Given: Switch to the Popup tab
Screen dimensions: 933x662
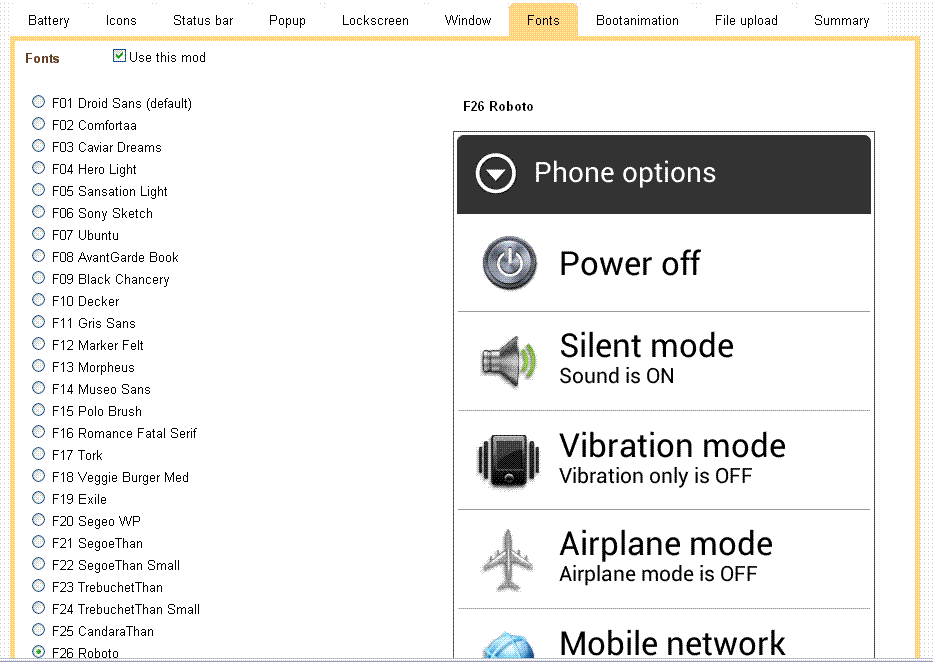Looking at the screenshot, I should [x=287, y=21].
